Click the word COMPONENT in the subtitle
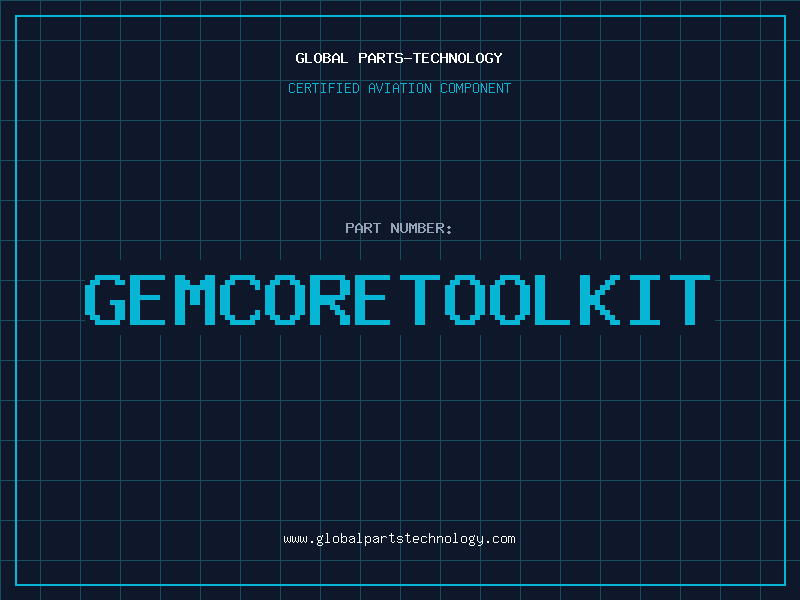This screenshot has width=800, height=600. point(474,88)
